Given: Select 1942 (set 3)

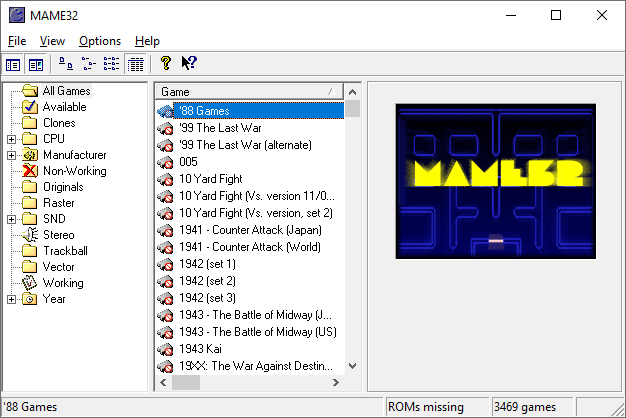Looking at the screenshot, I should pyautogui.click(x=207, y=298).
